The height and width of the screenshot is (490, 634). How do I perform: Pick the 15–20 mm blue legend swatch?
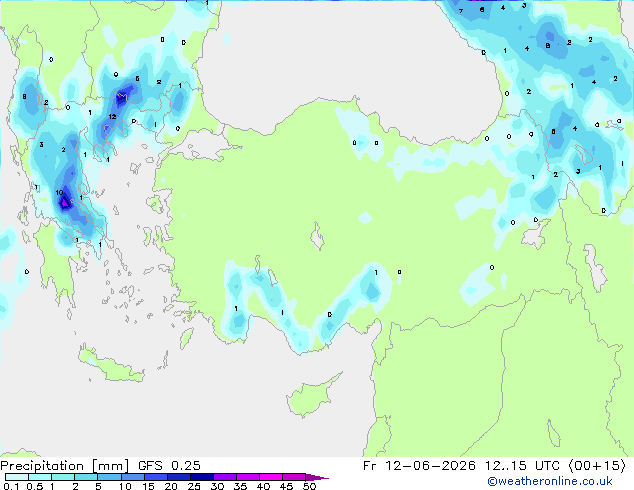tap(156, 477)
